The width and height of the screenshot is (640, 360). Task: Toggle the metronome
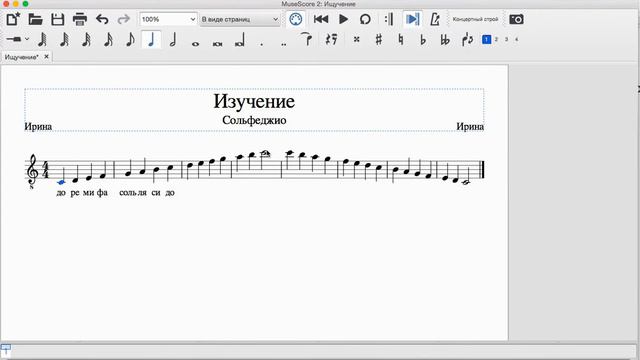point(435,19)
